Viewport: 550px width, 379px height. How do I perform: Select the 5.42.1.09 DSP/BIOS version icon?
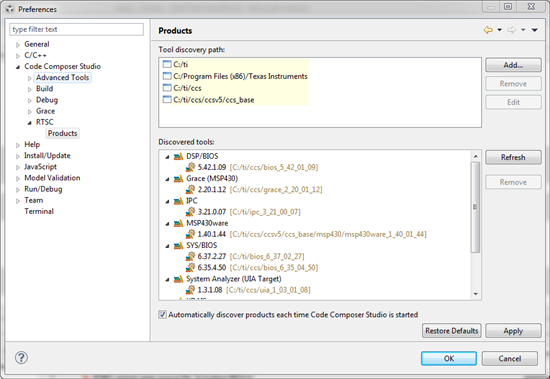point(190,167)
